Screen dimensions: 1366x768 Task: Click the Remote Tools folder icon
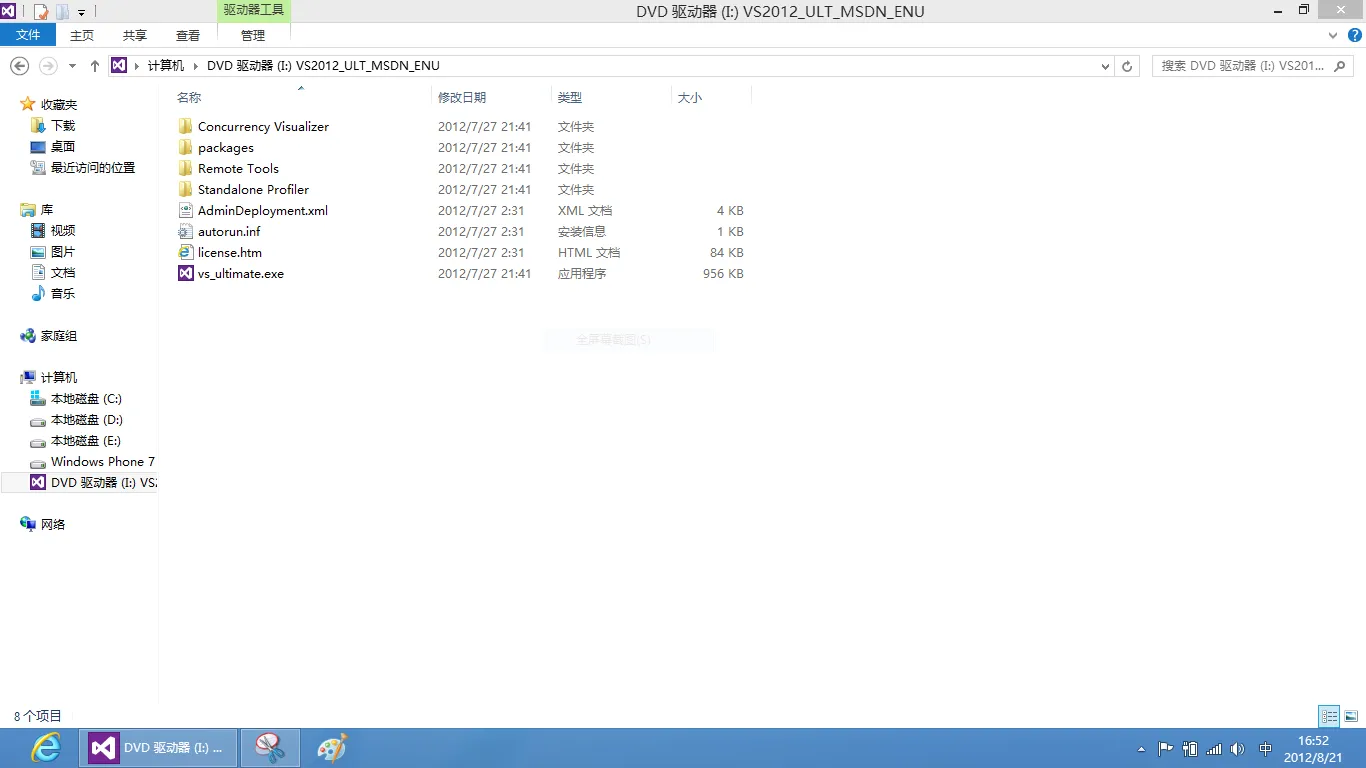pyautogui.click(x=185, y=168)
